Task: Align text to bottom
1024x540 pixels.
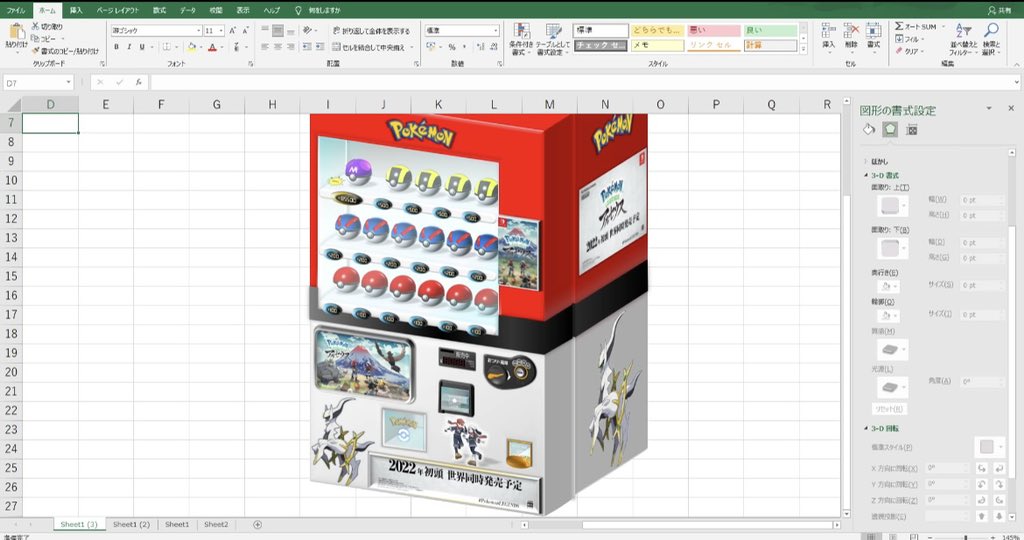Action: (291, 31)
